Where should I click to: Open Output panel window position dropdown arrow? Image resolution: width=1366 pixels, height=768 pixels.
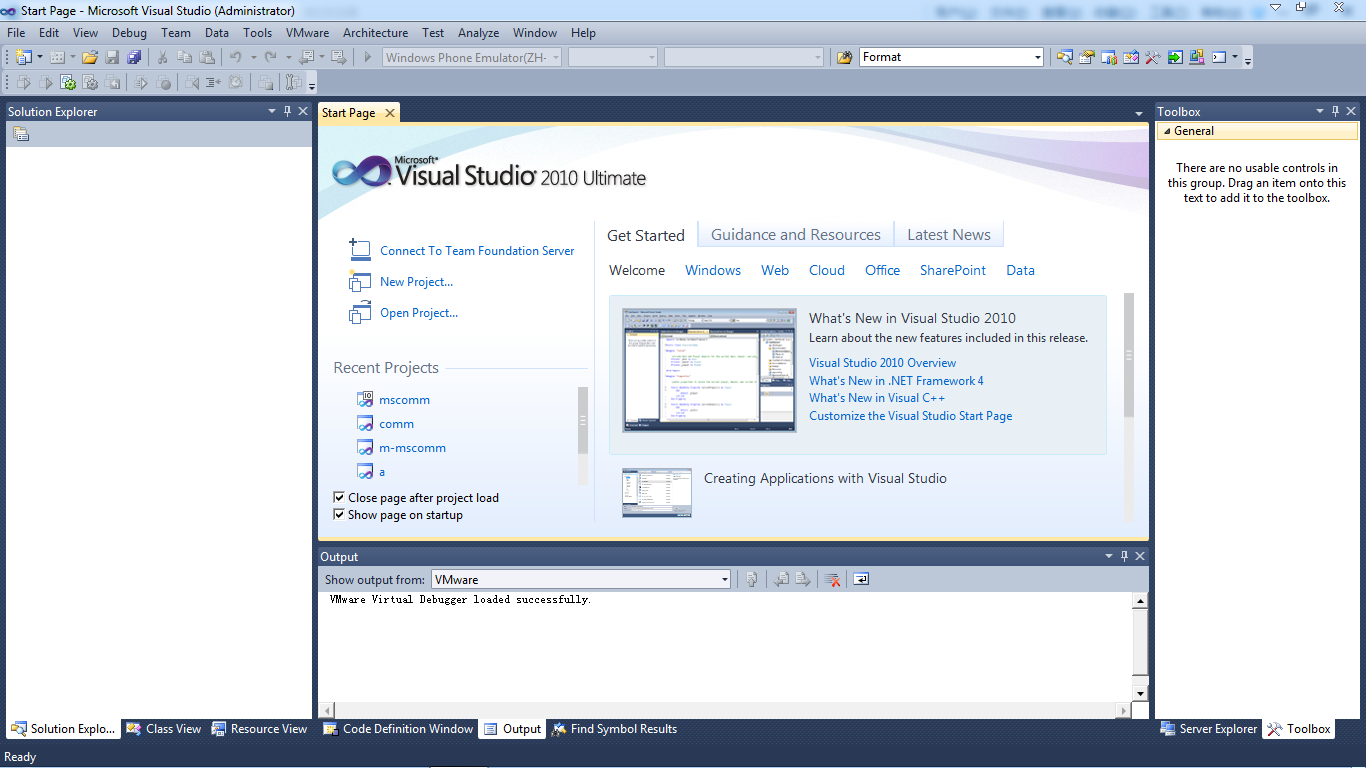(x=1109, y=556)
